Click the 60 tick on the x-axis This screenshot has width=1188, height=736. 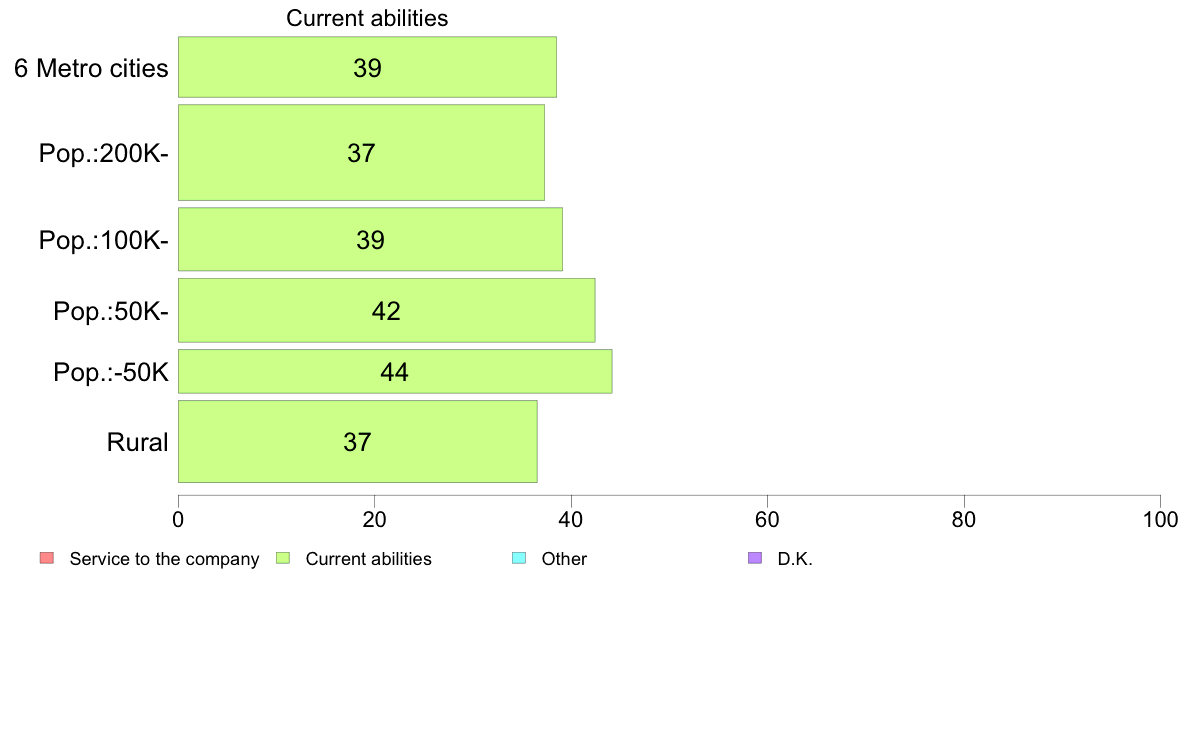click(x=768, y=519)
